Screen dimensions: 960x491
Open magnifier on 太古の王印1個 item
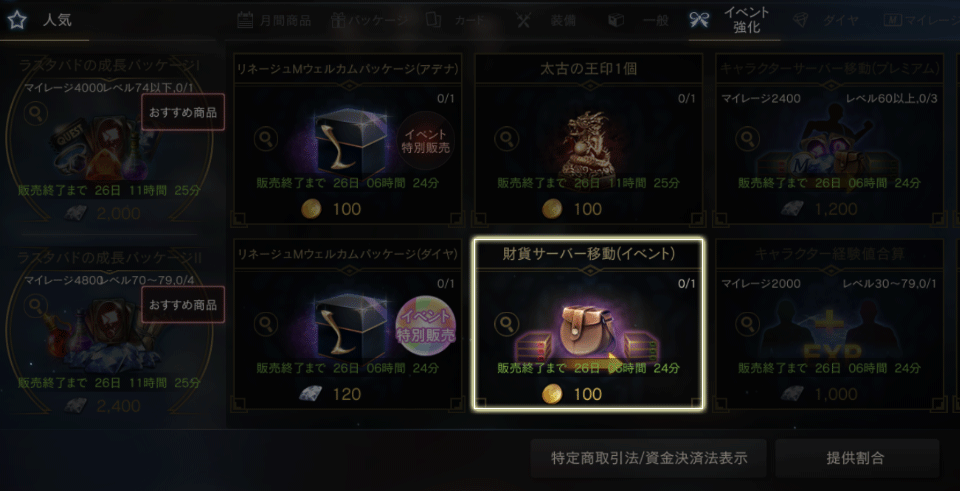507,139
